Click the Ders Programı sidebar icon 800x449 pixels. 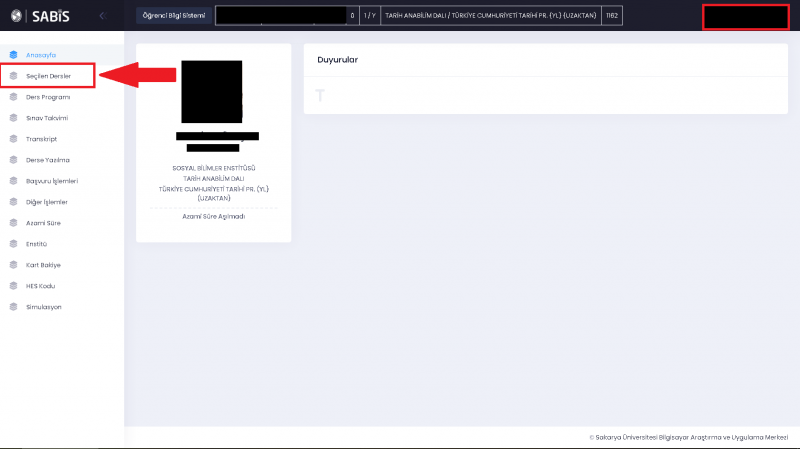pyautogui.click(x=12, y=97)
